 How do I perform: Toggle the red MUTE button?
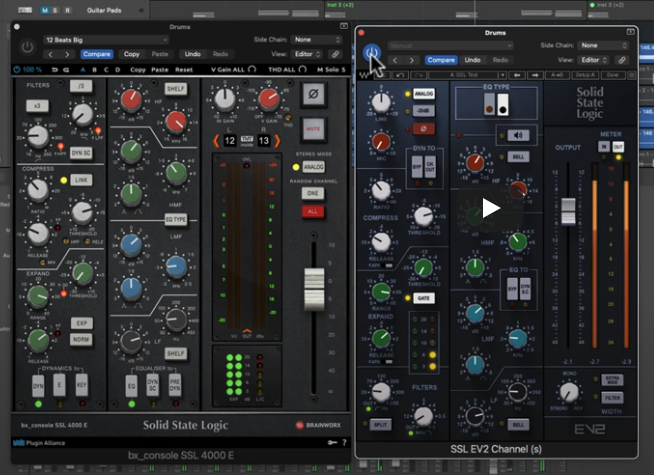313,127
